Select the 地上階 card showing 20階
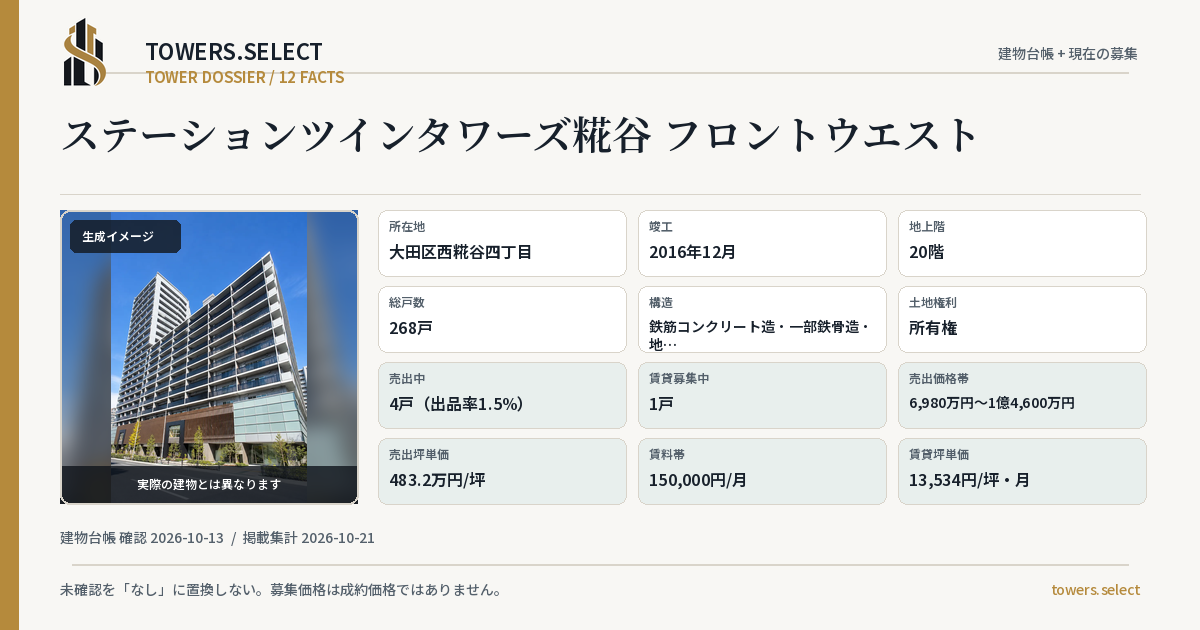This screenshot has height=630, width=1200. [1022, 243]
